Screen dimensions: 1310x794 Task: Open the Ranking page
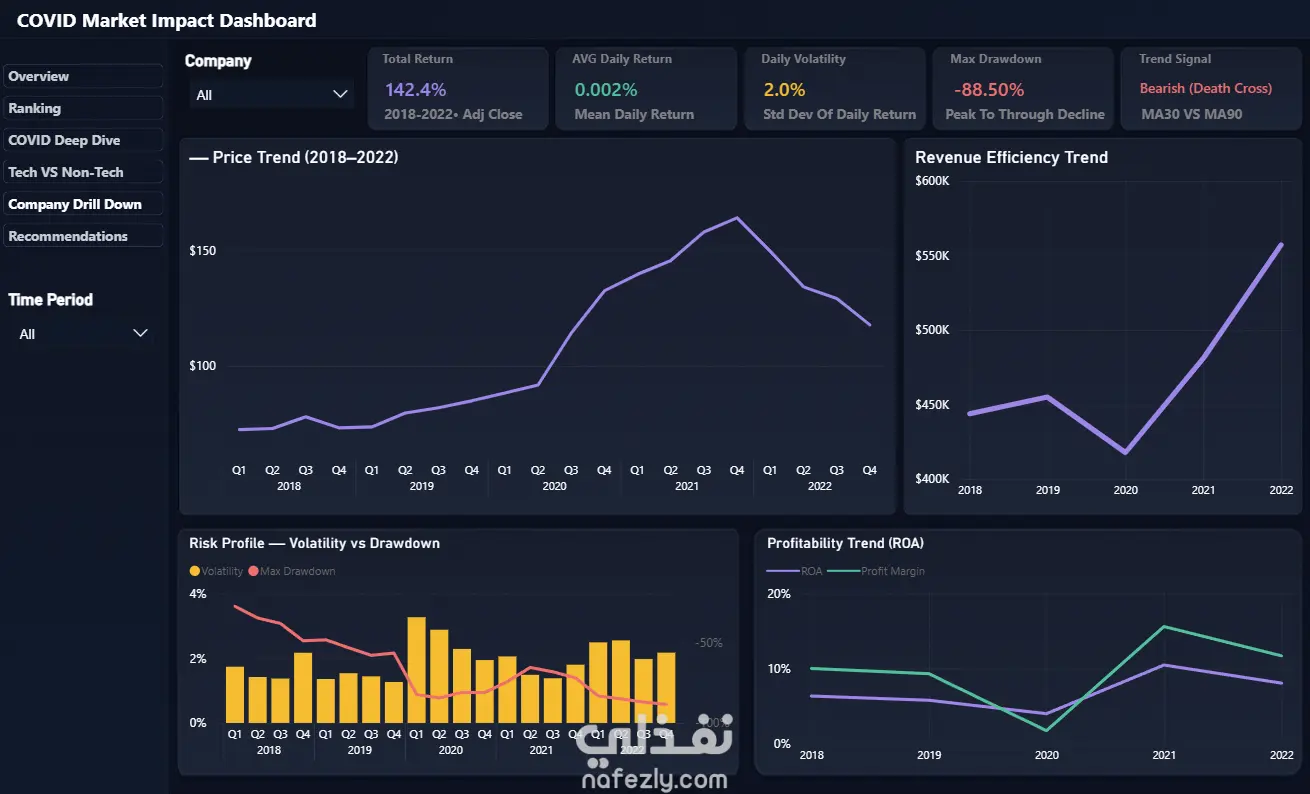coord(83,108)
